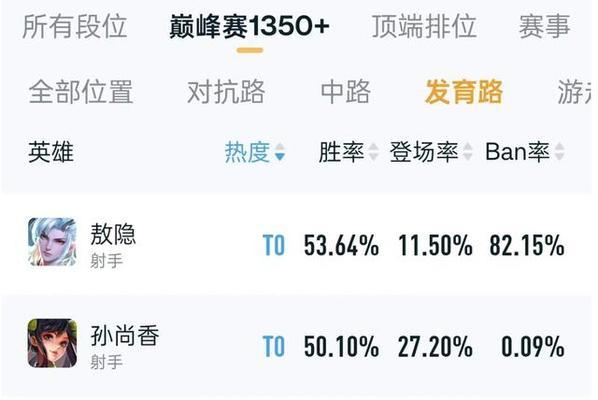Click 热度 column header

248,152
